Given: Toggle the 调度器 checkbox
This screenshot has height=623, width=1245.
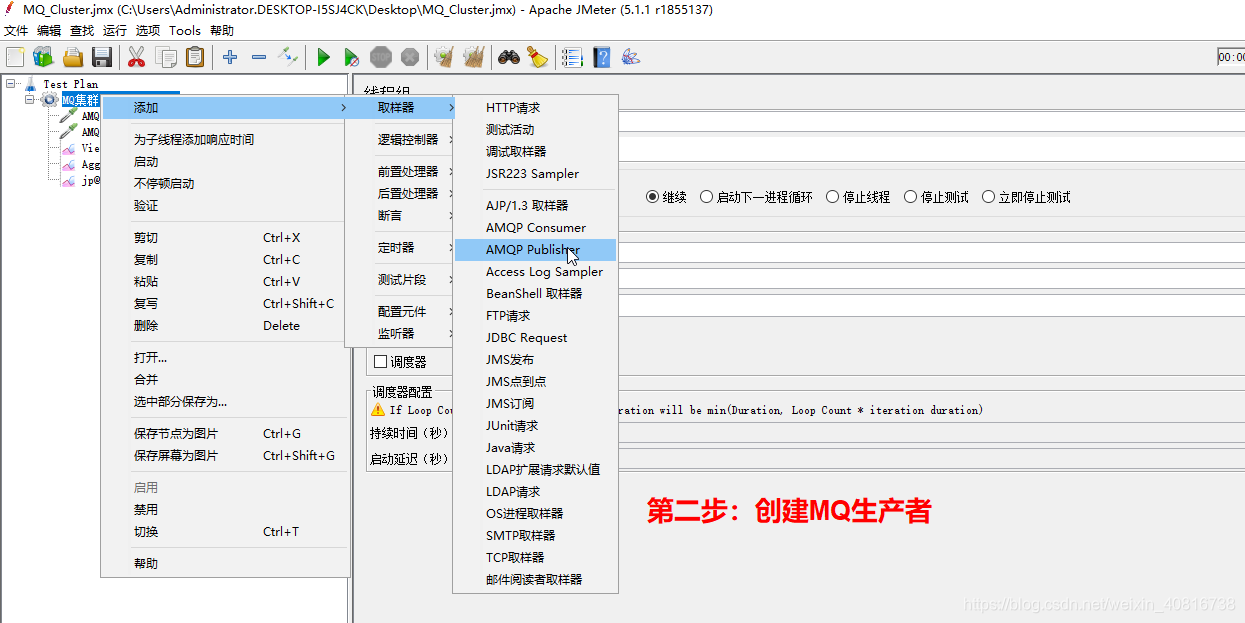Looking at the screenshot, I should tap(380, 361).
